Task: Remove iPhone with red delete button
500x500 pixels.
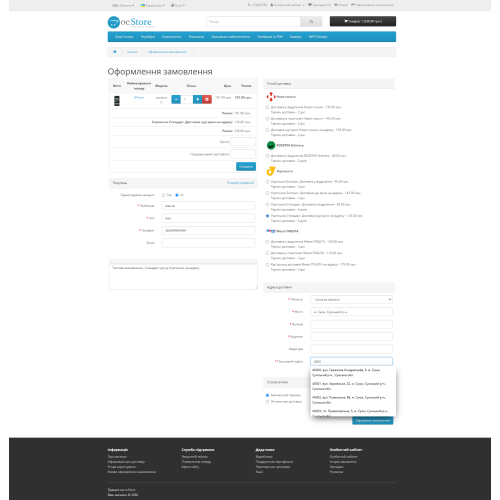Action: click(207, 99)
